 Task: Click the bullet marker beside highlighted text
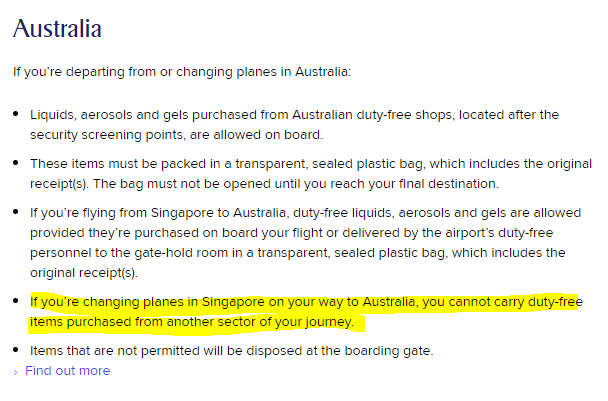coord(16,303)
